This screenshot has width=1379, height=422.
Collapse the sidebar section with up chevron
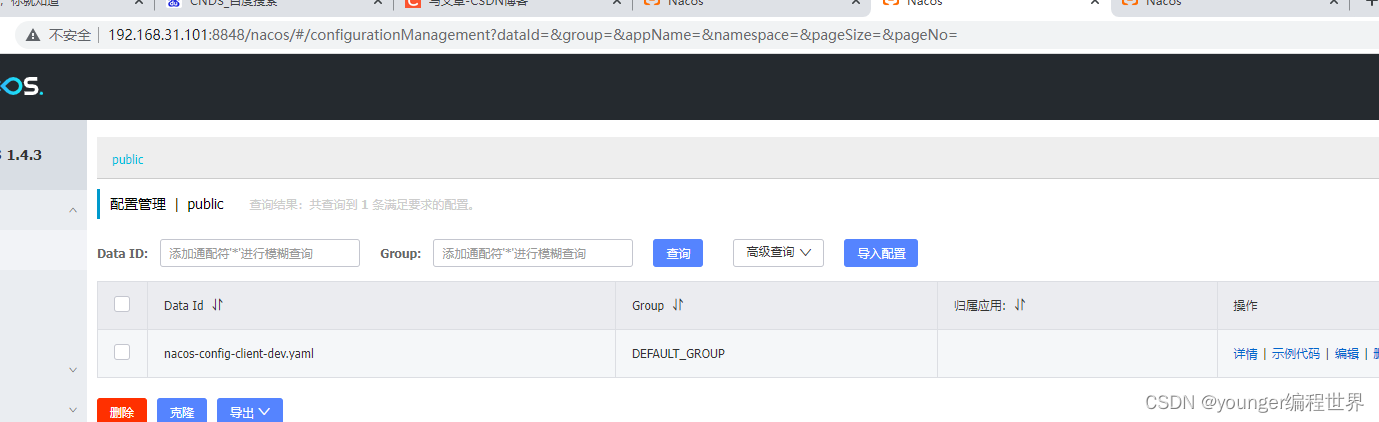(x=73, y=210)
